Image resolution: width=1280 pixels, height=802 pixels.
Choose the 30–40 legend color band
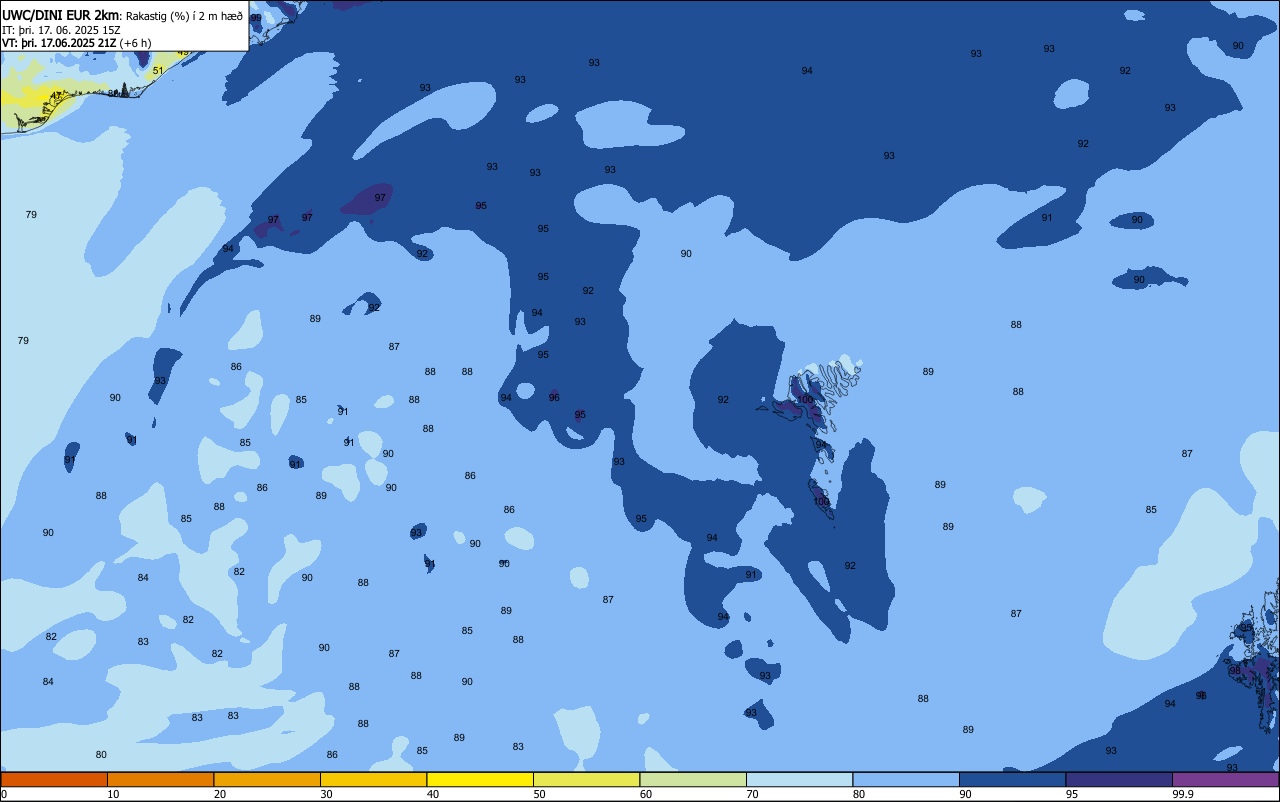373,779
